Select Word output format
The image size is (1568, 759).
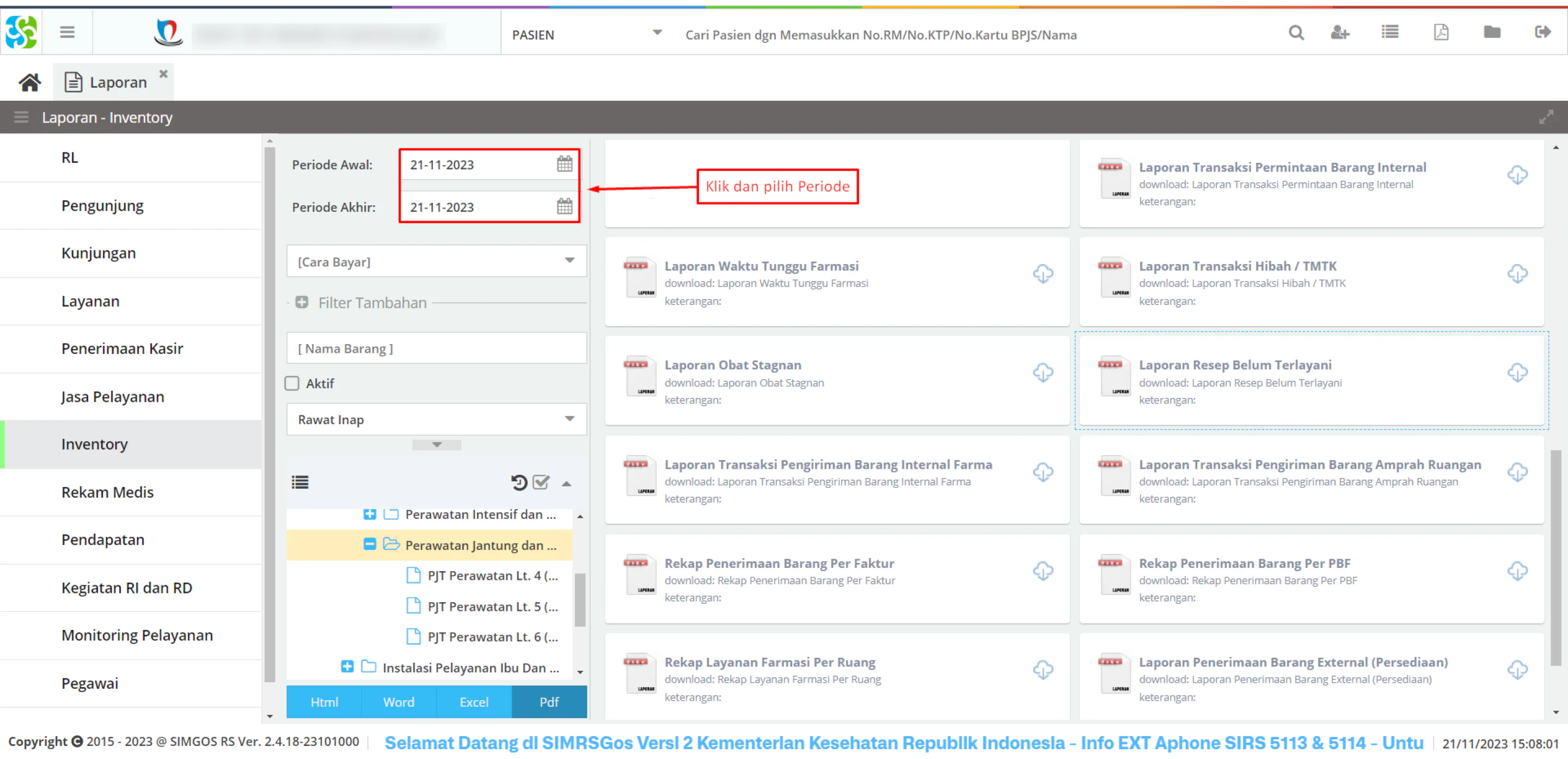point(399,702)
